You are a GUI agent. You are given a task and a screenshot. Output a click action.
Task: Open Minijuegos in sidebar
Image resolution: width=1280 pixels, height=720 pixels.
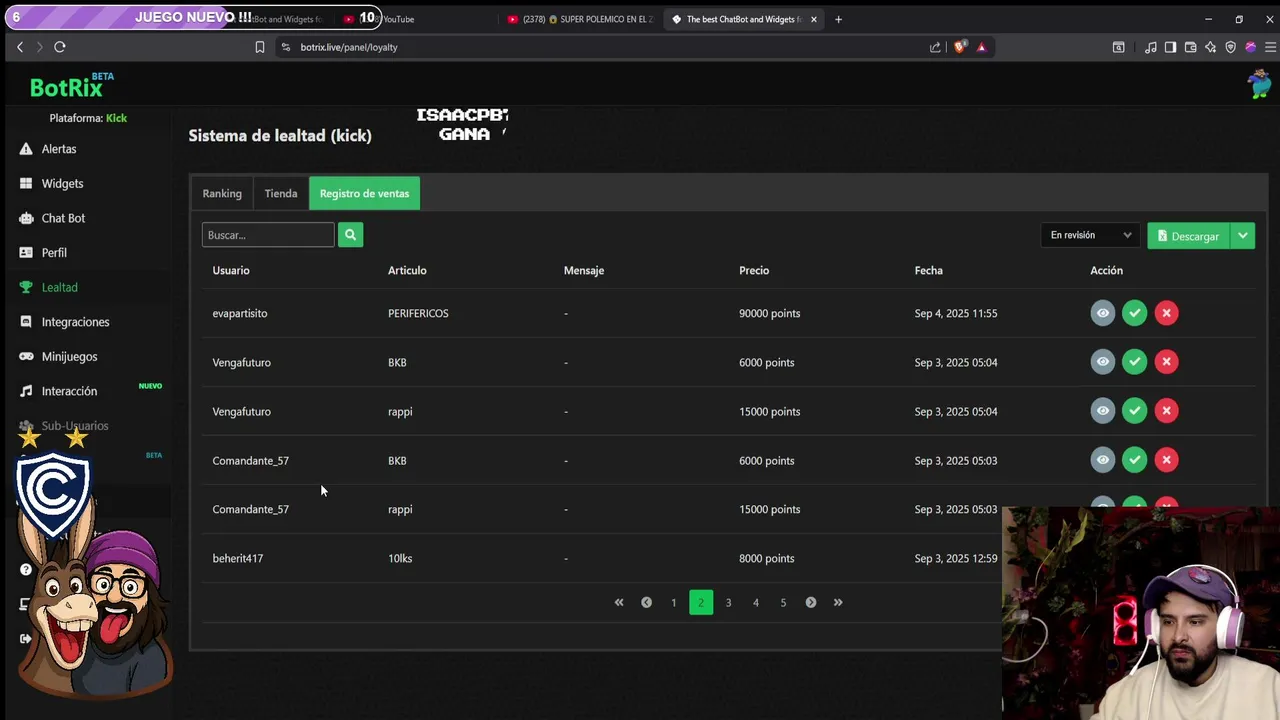point(69,357)
